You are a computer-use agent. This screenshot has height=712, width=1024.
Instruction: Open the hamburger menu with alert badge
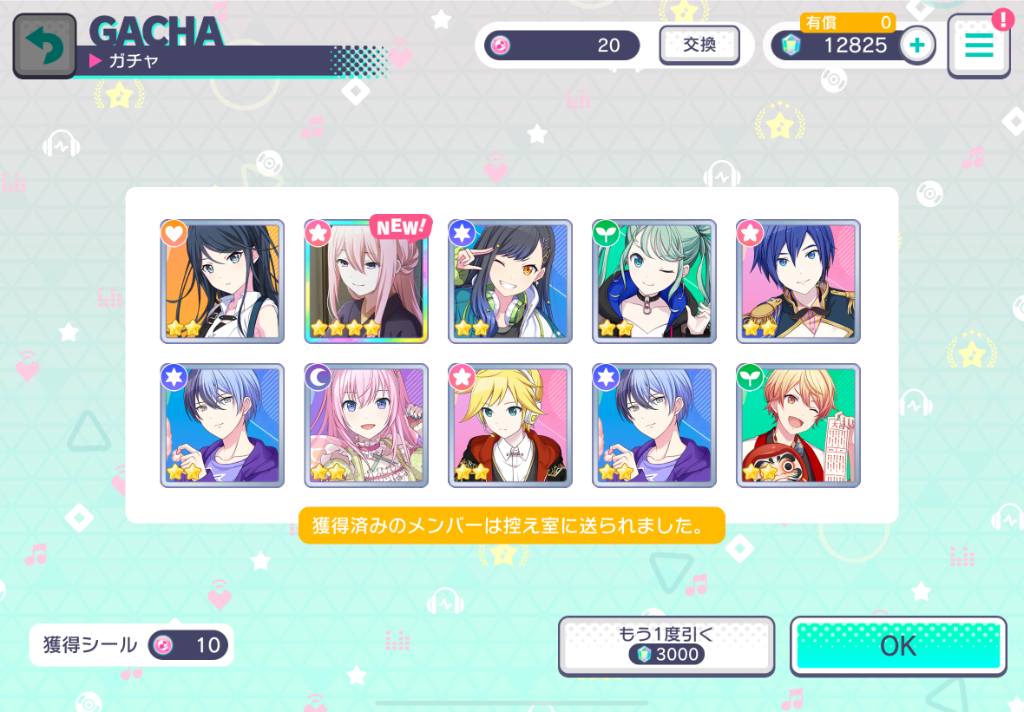pos(979,45)
